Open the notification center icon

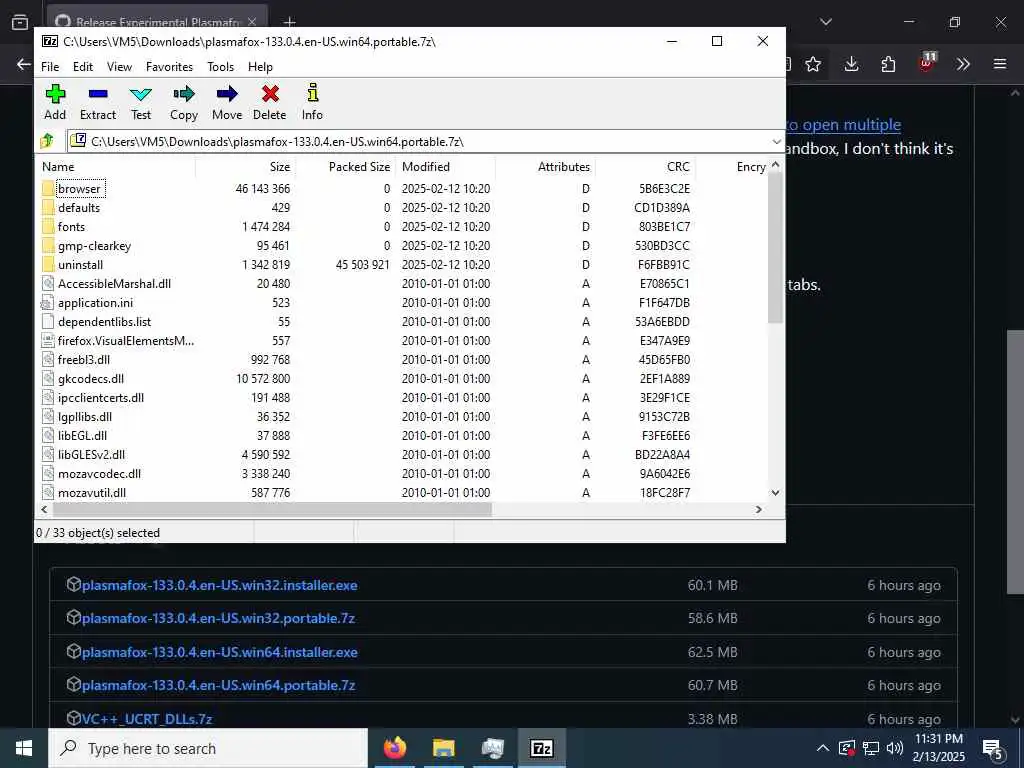[993, 748]
